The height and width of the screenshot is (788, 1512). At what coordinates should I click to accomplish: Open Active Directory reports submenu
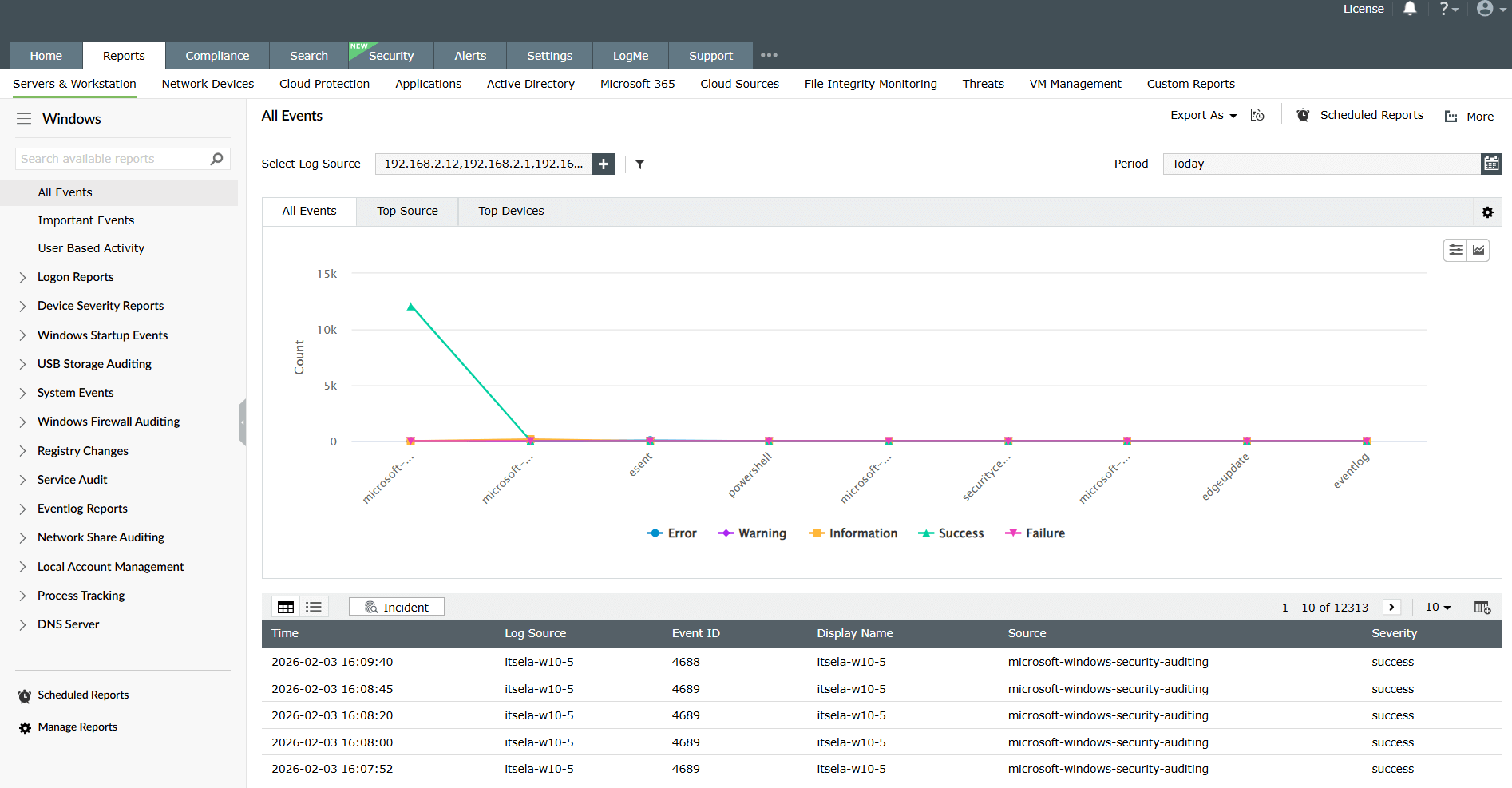[531, 84]
